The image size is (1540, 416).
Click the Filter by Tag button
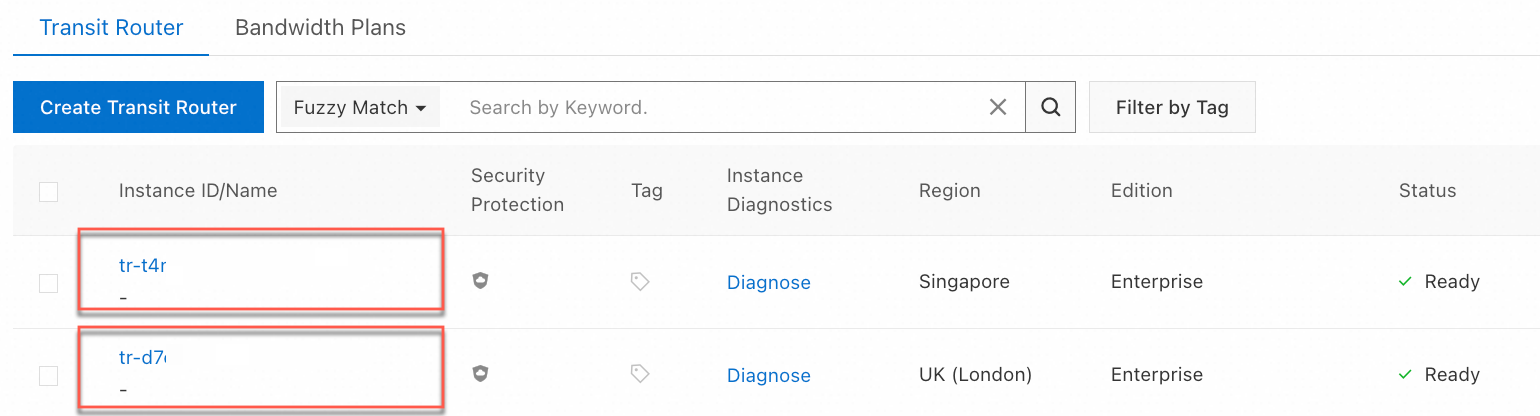tap(1172, 107)
